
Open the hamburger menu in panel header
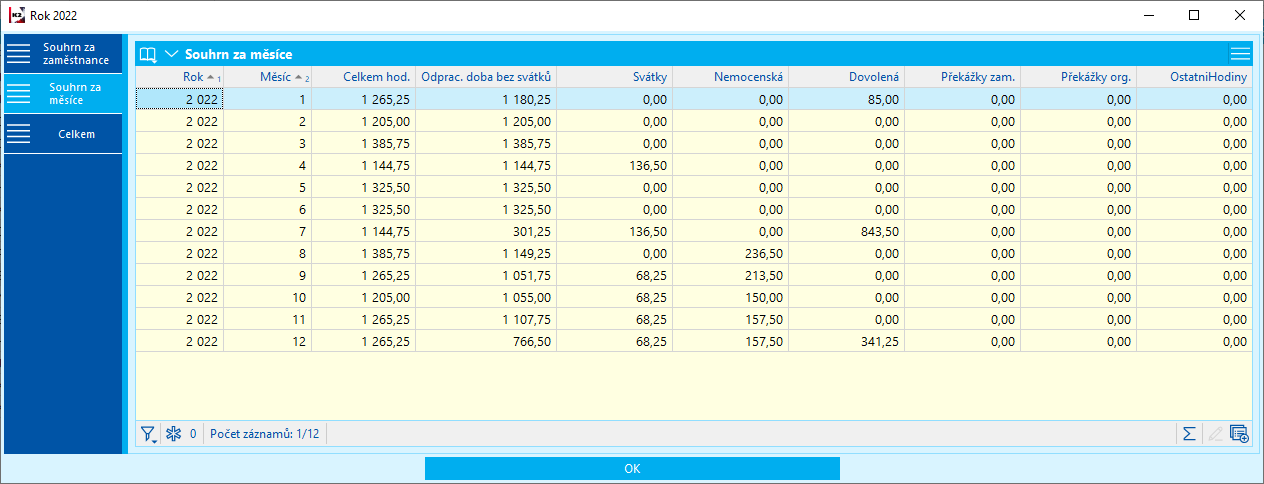tap(1240, 54)
